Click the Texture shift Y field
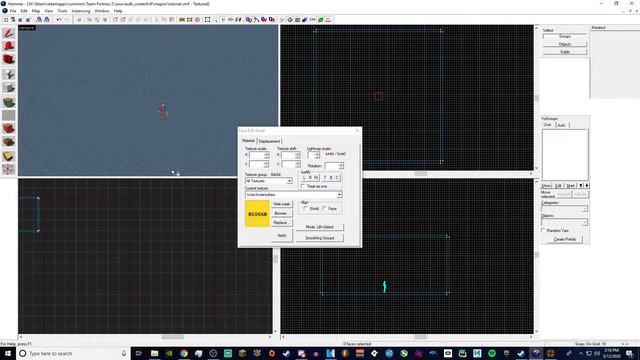Screen dimensions: 640x360 coord(288,164)
